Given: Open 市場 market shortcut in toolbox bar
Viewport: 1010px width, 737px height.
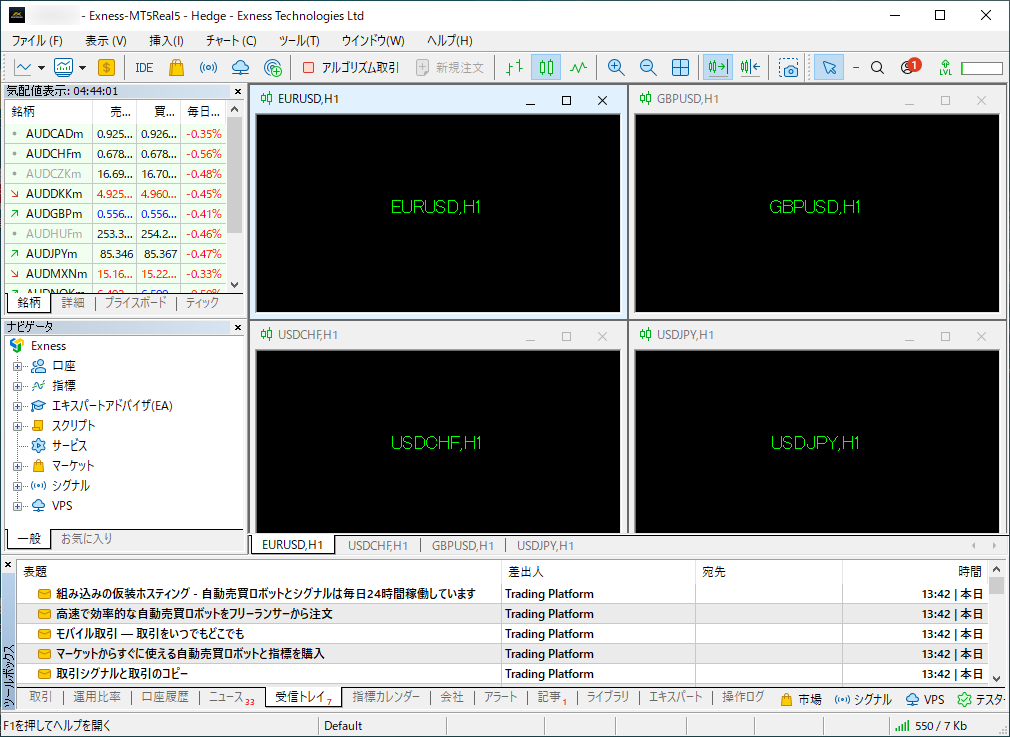Looking at the screenshot, I should click(x=801, y=699).
